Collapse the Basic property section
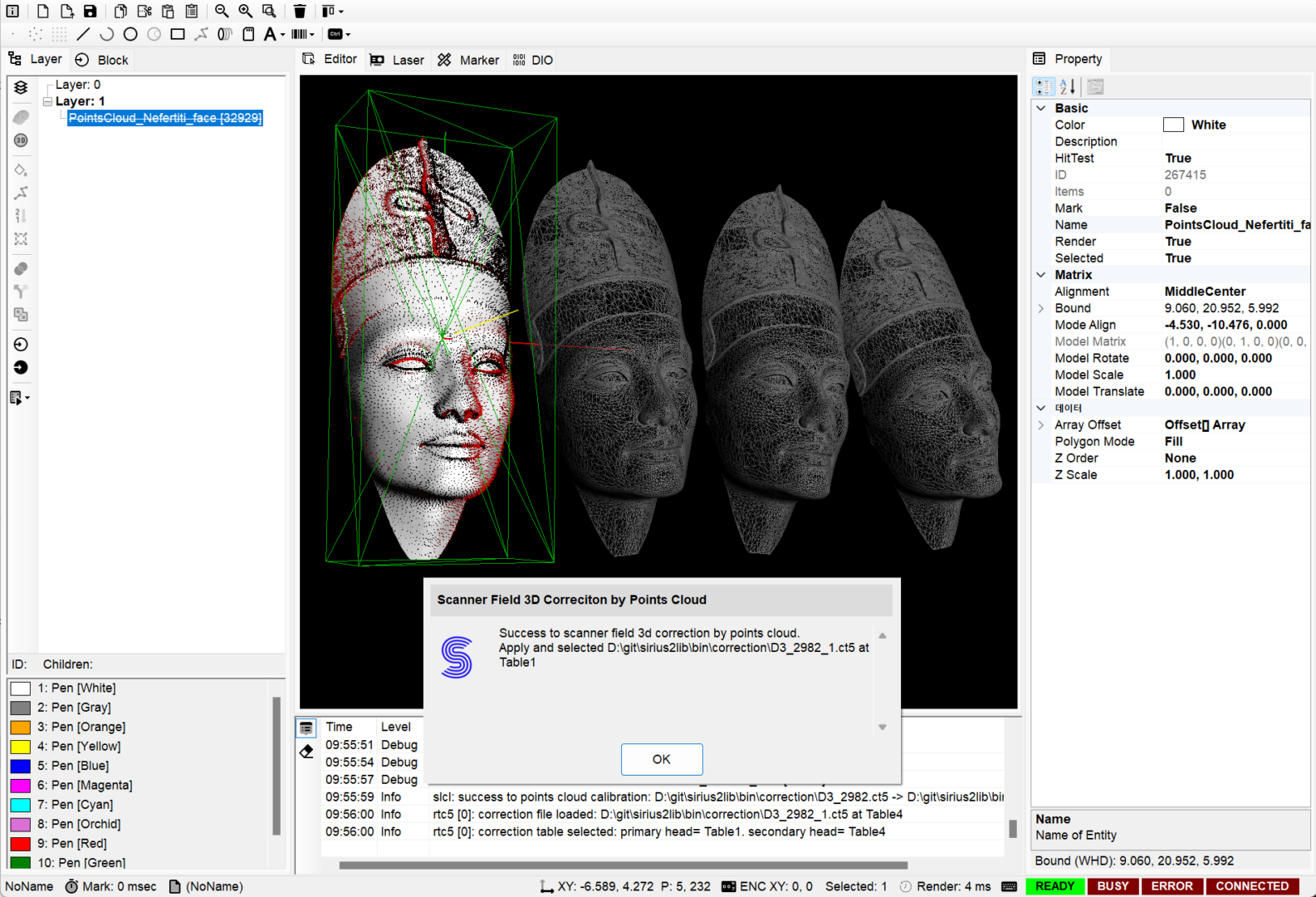Viewport: 1316px width, 897px height. pos(1041,108)
